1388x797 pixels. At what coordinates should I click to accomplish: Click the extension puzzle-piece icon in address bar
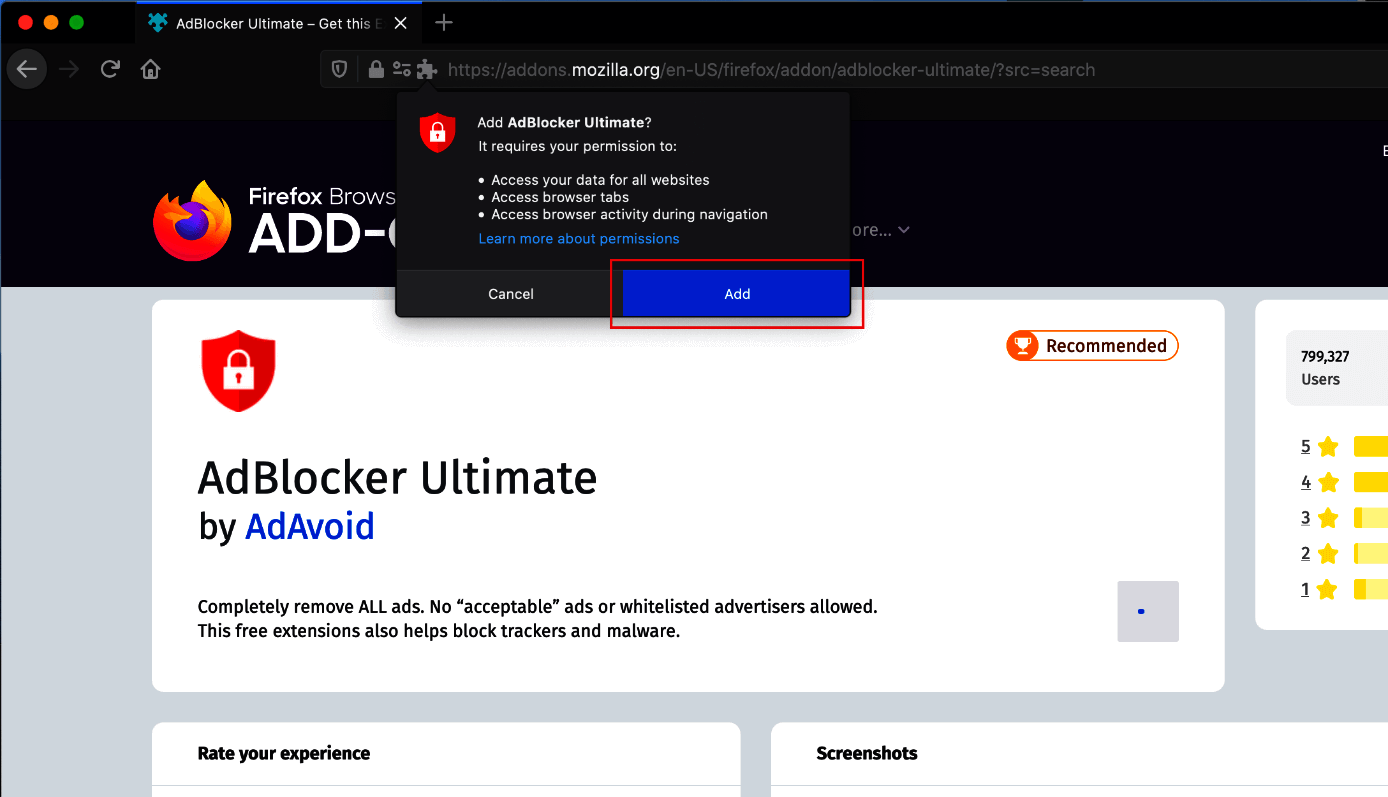428,69
